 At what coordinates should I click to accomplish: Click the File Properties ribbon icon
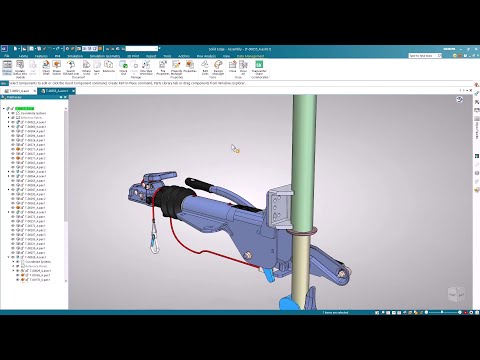pos(163,68)
